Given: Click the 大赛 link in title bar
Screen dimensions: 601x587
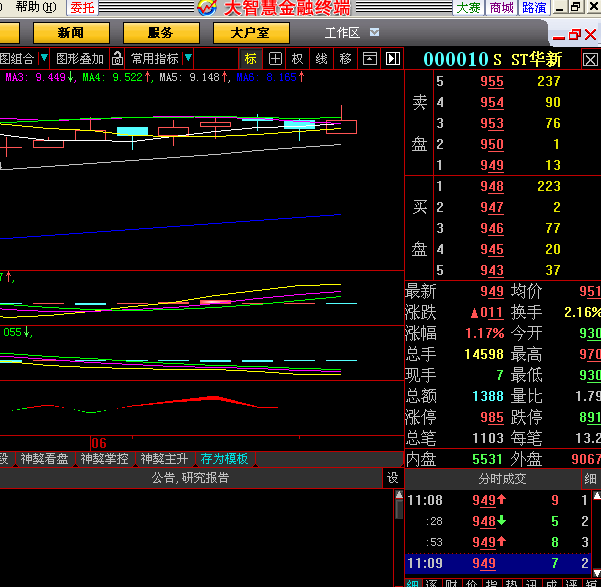Looking at the screenshot, I should pos(468,7).
